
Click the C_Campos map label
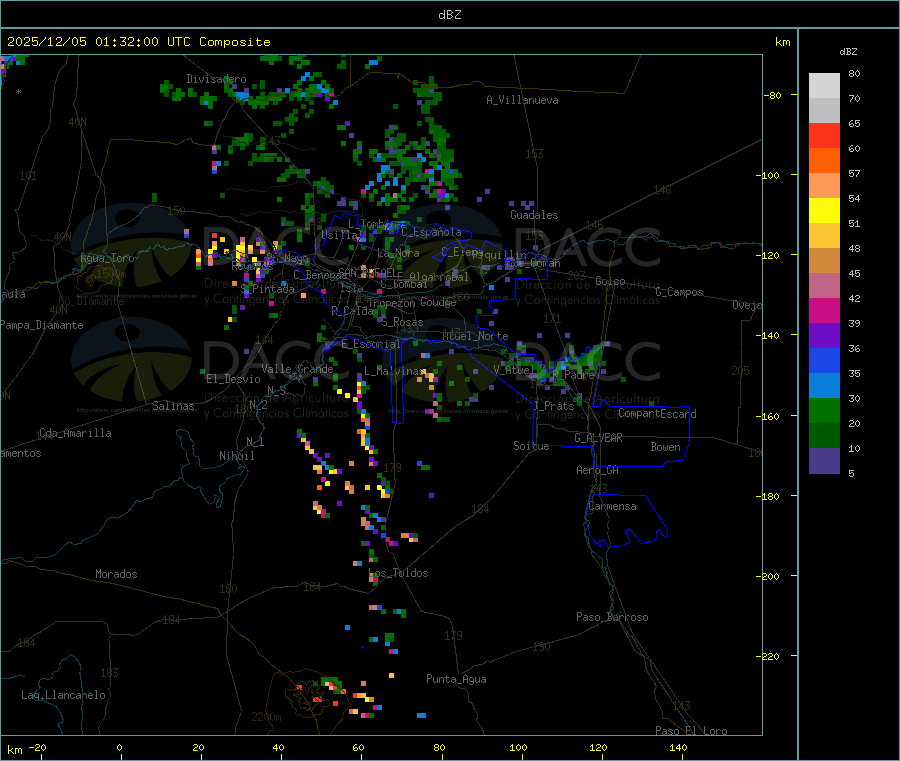tap(680, 292)
